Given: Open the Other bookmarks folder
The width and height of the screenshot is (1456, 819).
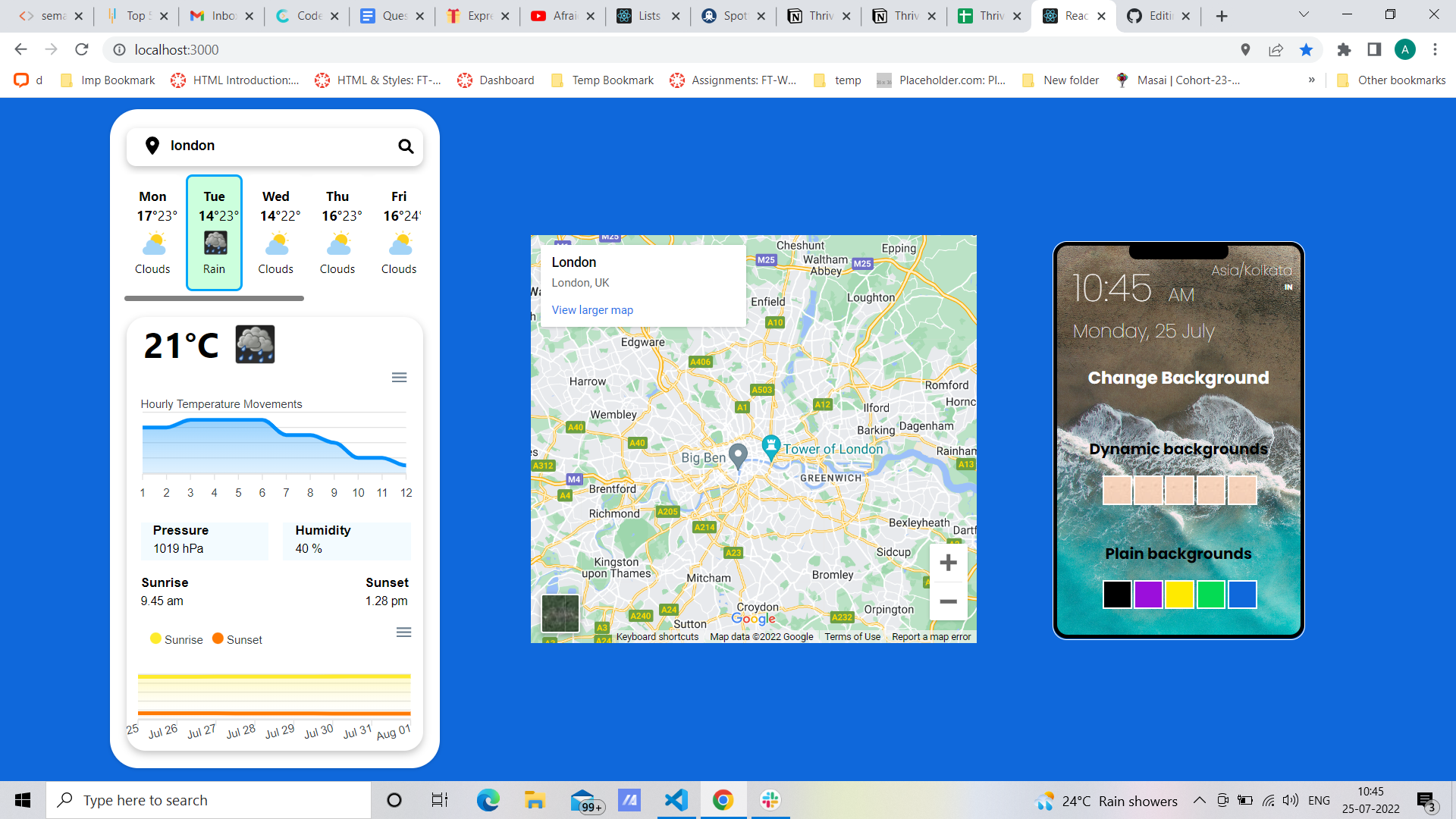Looking at the screenshot, I should coord(1391,80).
